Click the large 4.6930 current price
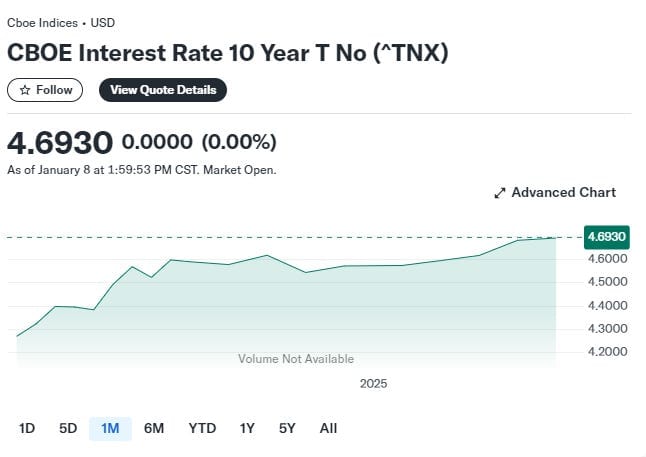 (60, 143)
